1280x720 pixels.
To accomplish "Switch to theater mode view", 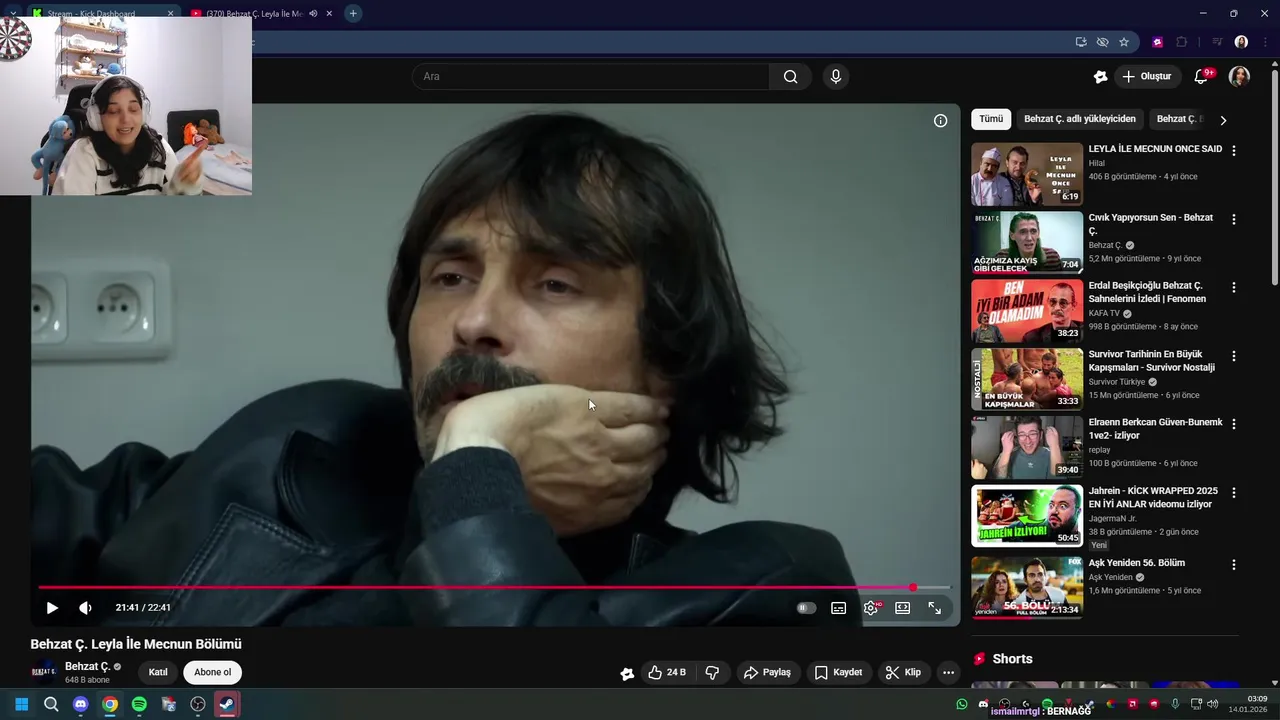I will [903, 608].
